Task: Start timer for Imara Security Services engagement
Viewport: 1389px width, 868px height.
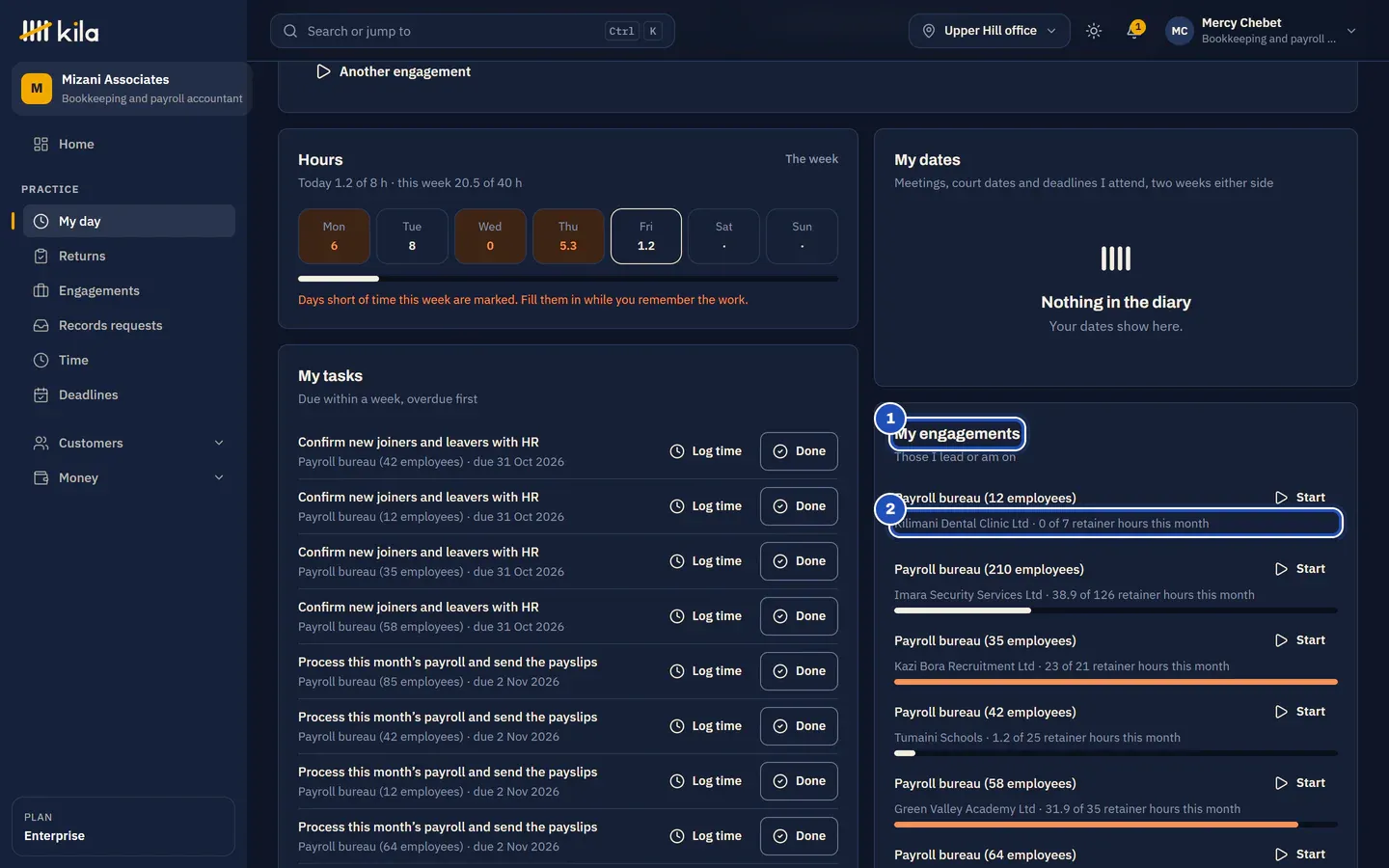Action: 1300,569
